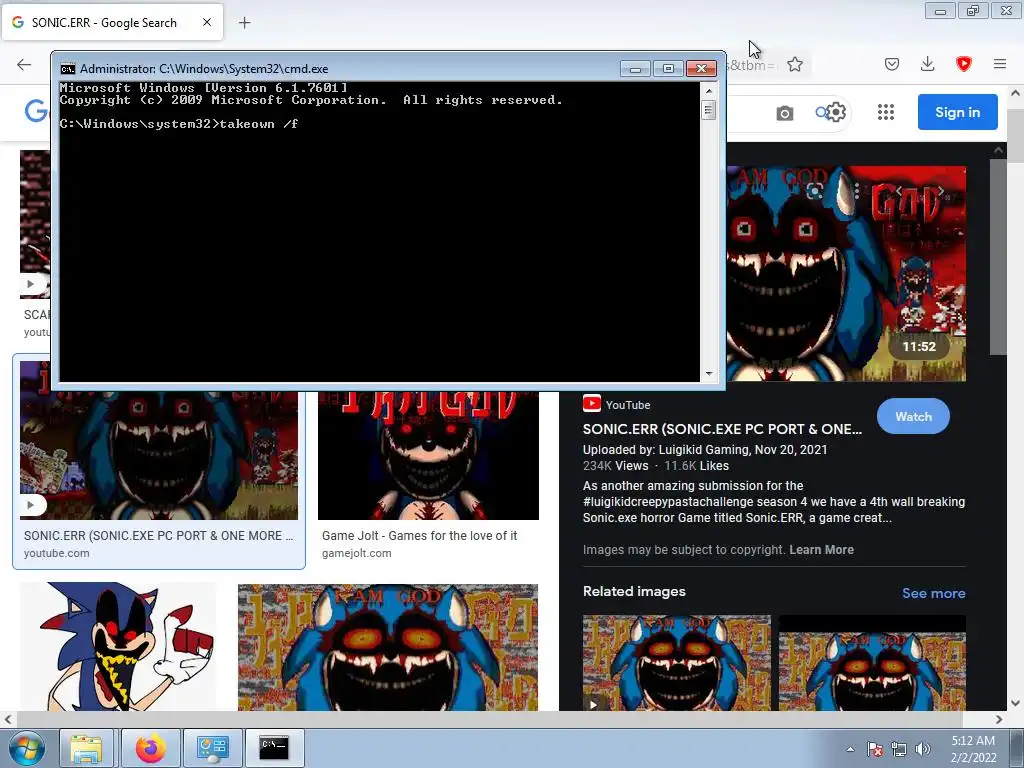Click the cmd.exe title bar icon
This screenshot has width=1024, height=768.
click(67, 69)
